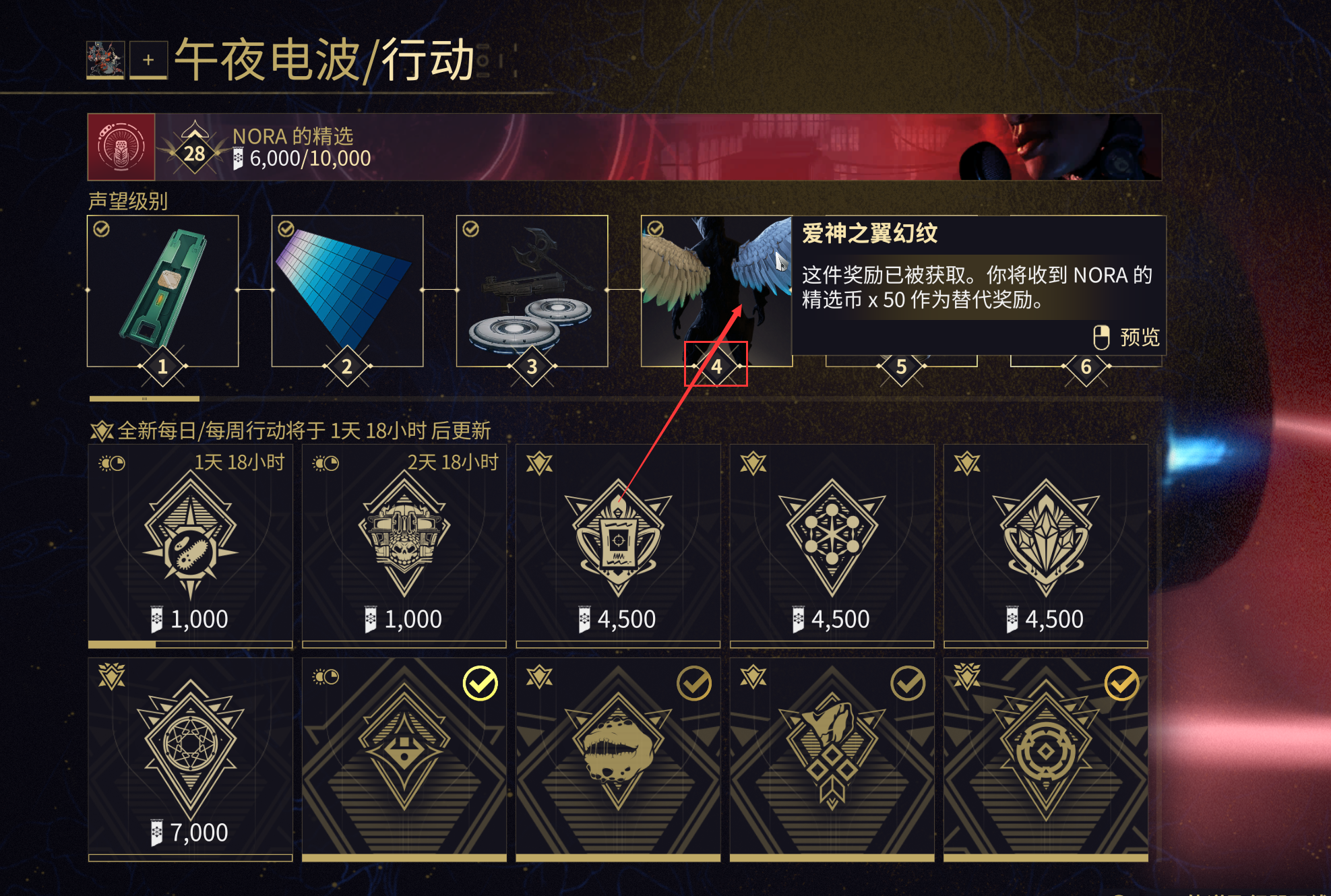Select the crystal emblem 4,500 weekly challenge

click(1046, 546)
